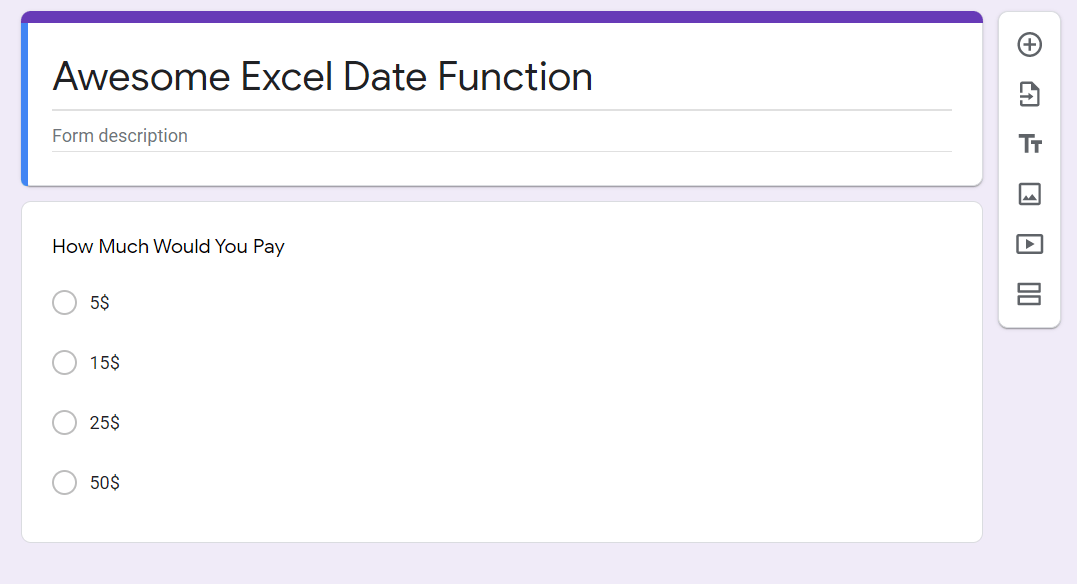Select the radio circle for 5$
The image size is (1077, 584).
pyautogui.click(x=64, y=303)
